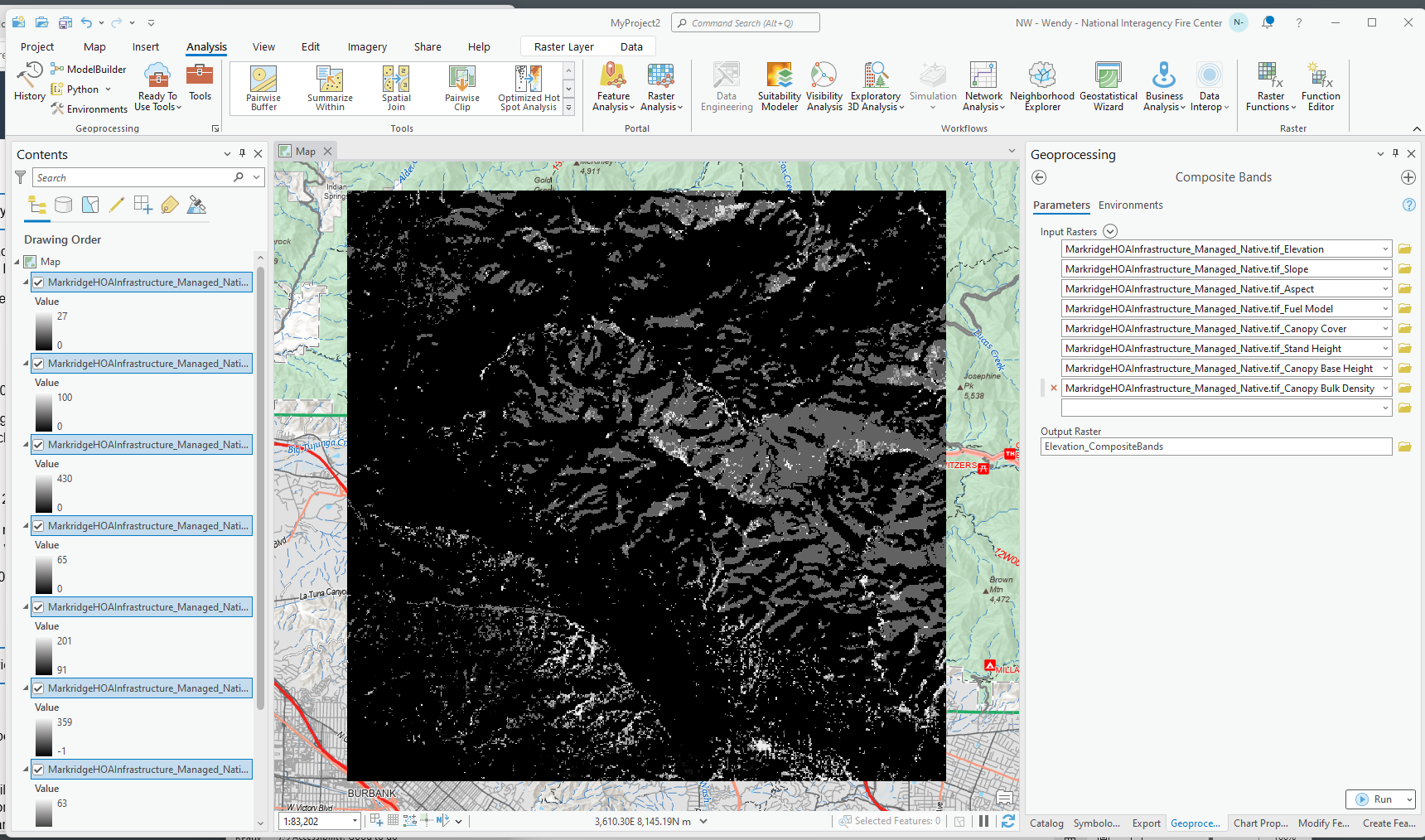Open Ready To Use Tools
The width and height of the screenshot is (1425, 840).
pos(157,87)
